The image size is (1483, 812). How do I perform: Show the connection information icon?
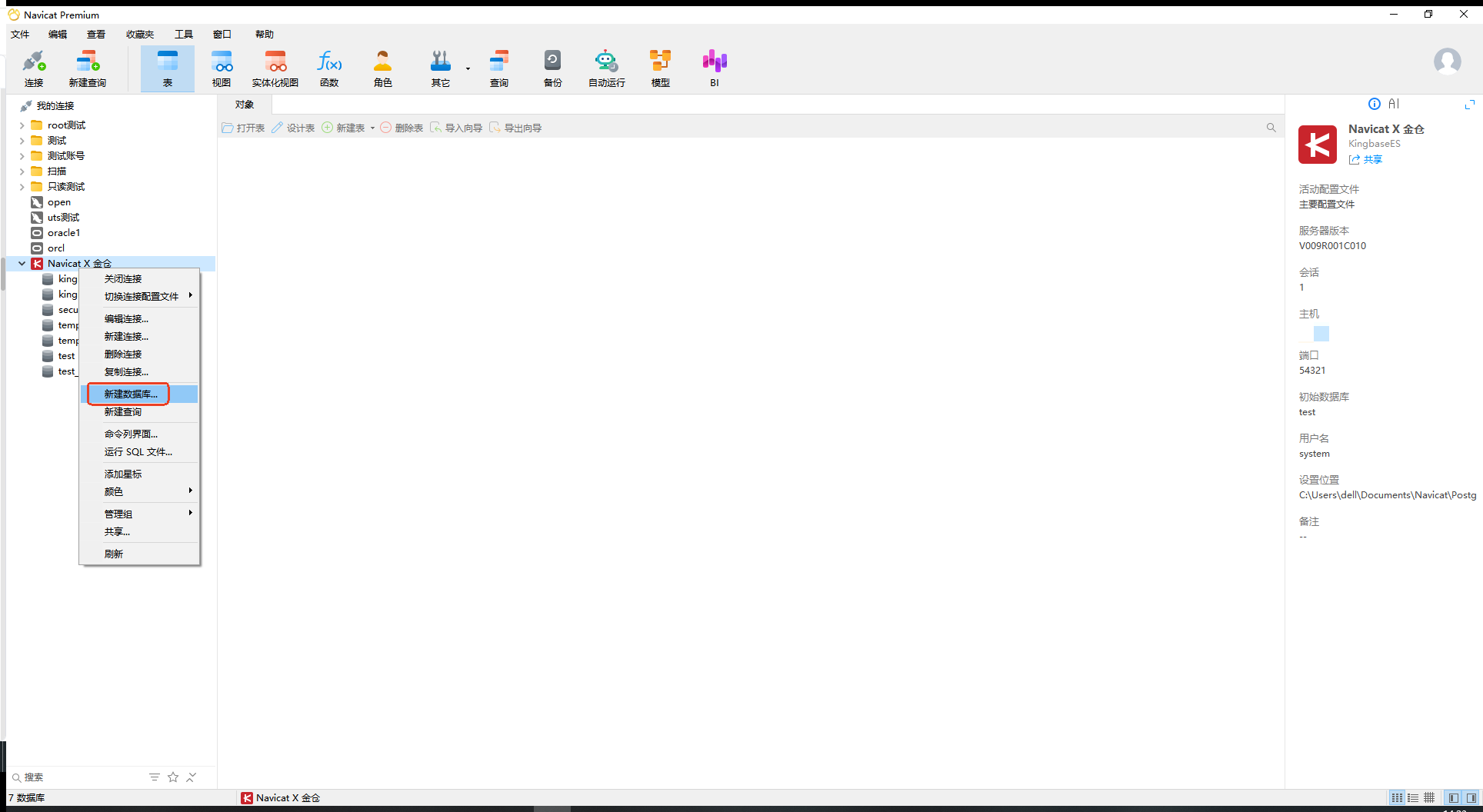click(x=1375, y=104)
